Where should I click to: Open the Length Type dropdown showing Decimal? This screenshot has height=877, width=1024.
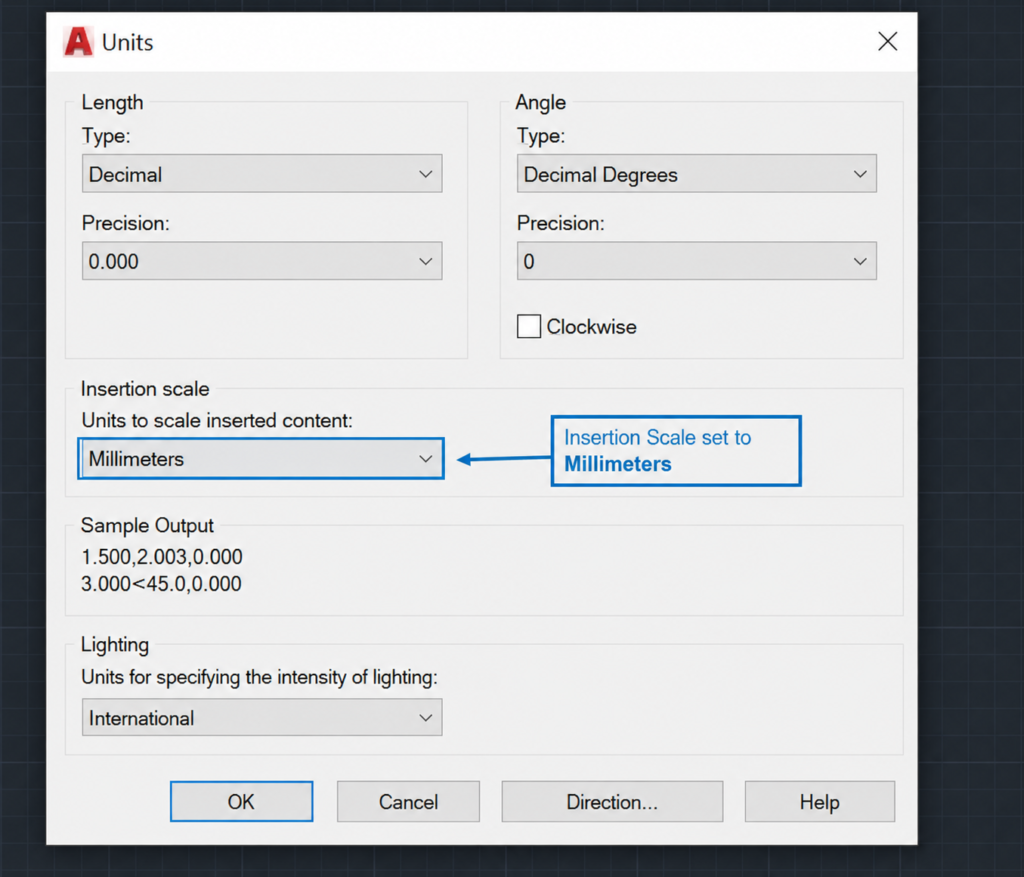[262, 174]
